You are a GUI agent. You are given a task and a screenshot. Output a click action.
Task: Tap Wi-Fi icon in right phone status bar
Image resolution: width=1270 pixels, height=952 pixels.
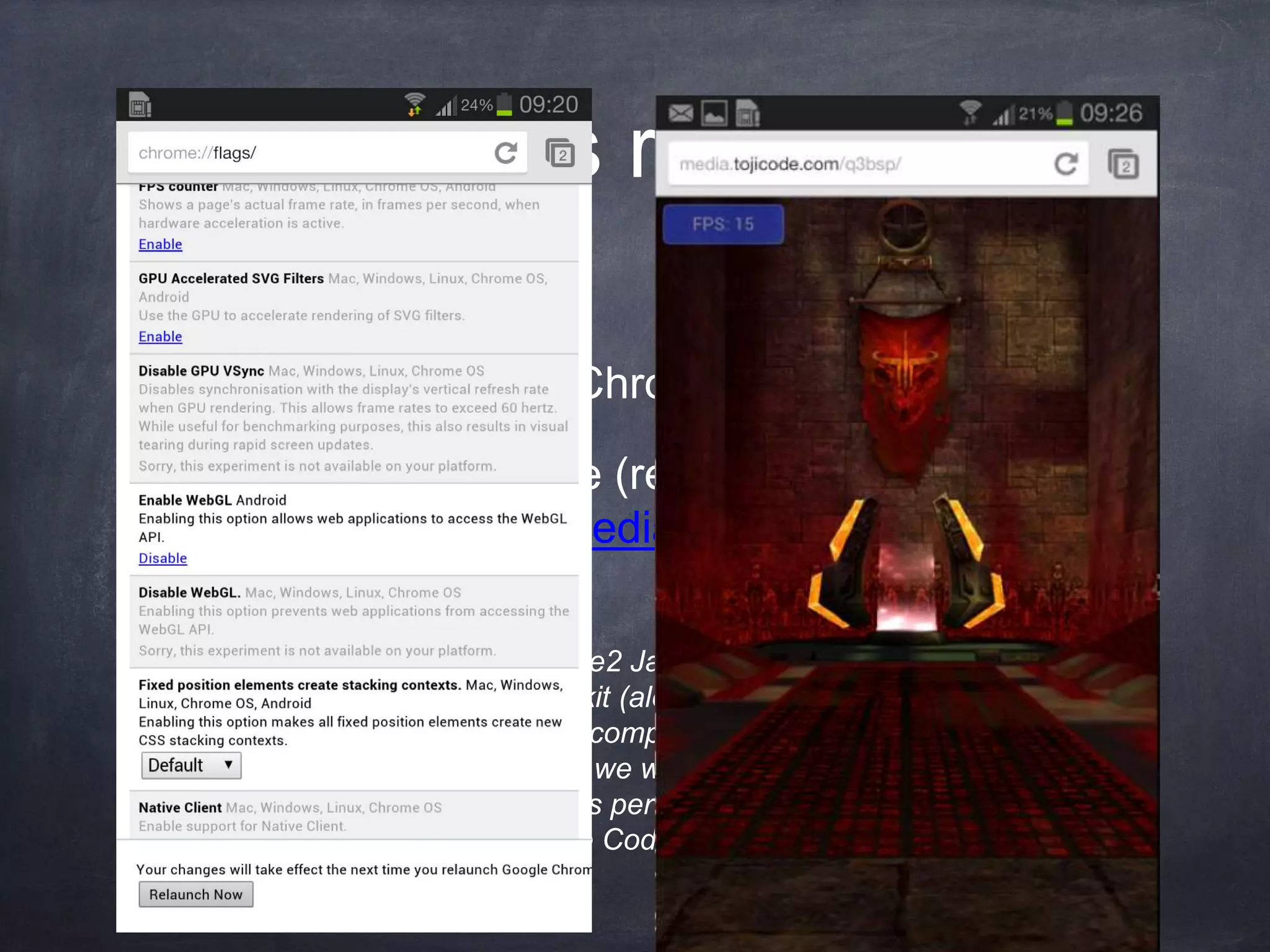coord(970,113)
